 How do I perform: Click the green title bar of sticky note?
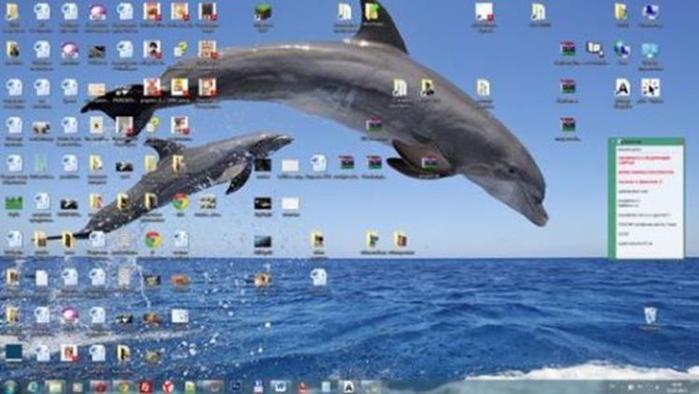pos(646,141)
